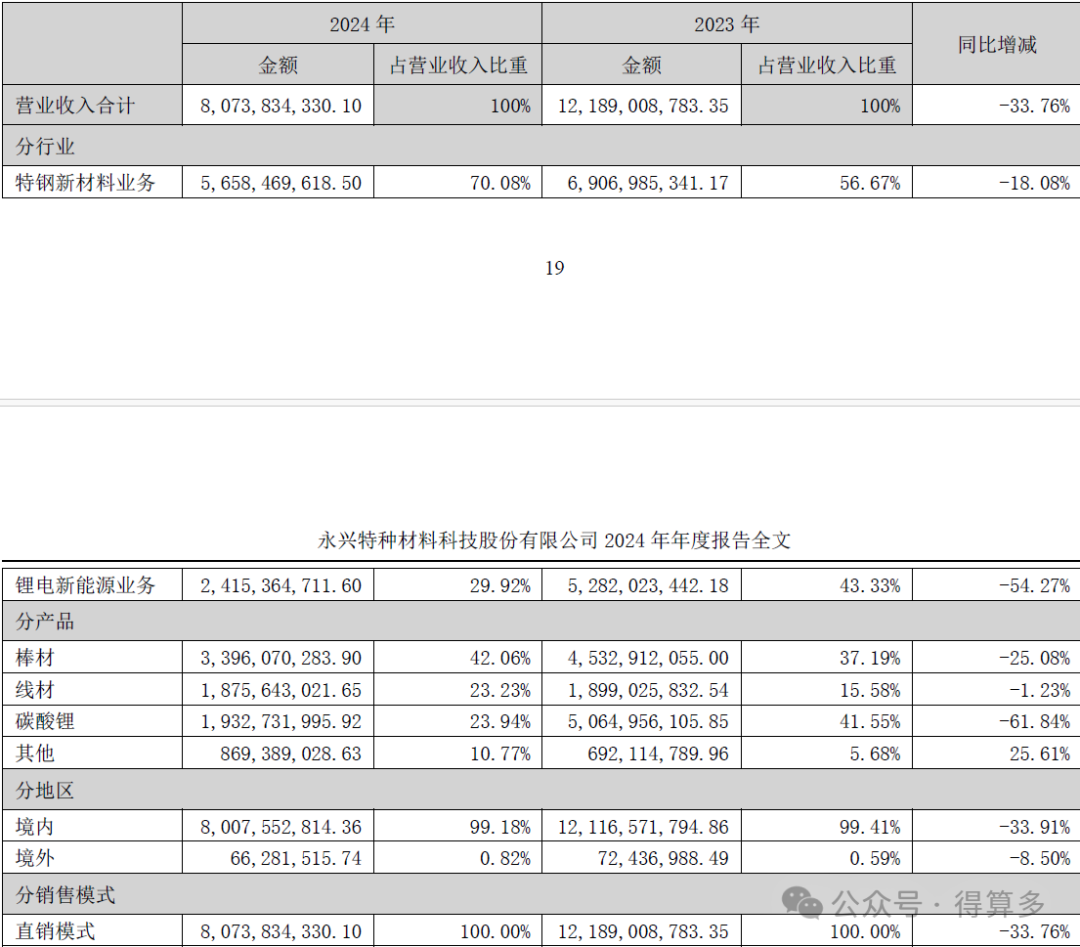This screenshot has width=1080, height=947.
Task: Select the amount 2,415,364,711.60
Action: pyautogui.click(x=281, y=586)
